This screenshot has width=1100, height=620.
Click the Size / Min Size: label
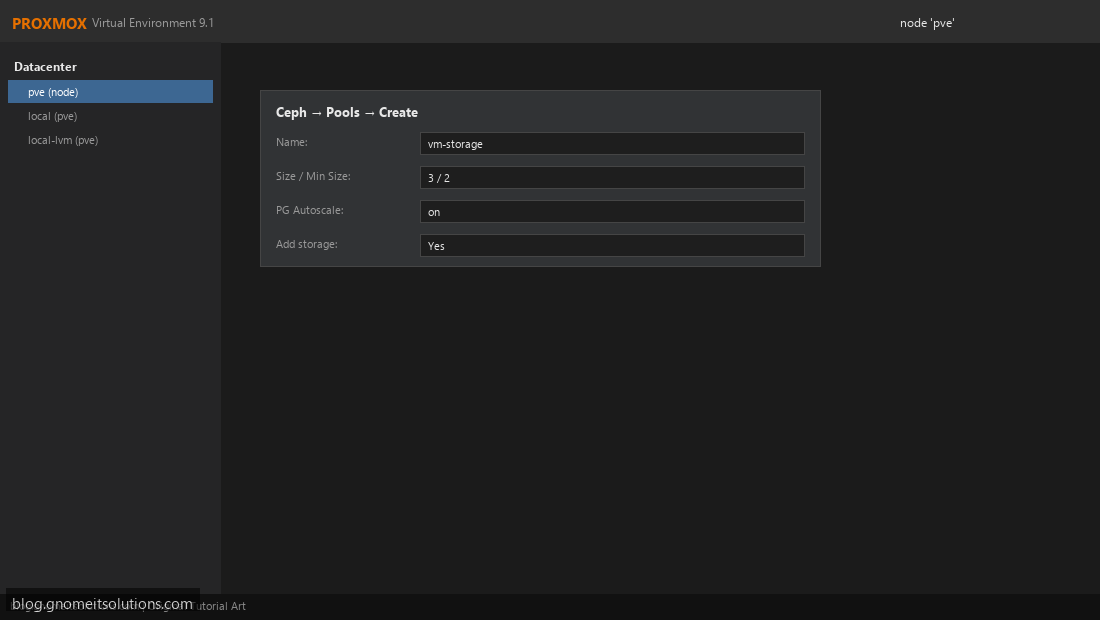pos(313,176)
